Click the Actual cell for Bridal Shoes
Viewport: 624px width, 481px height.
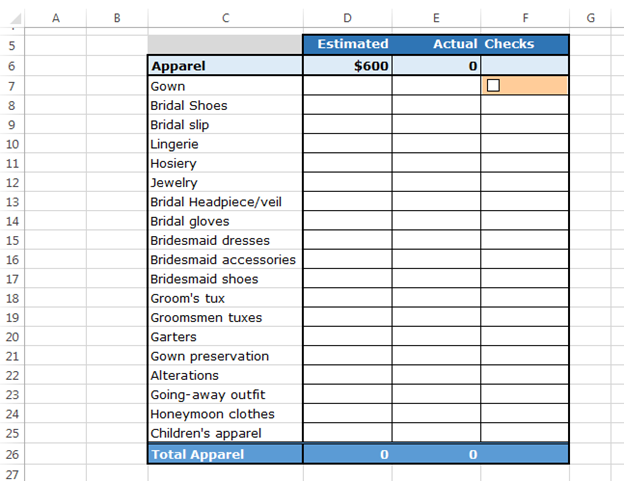point(436,105)
